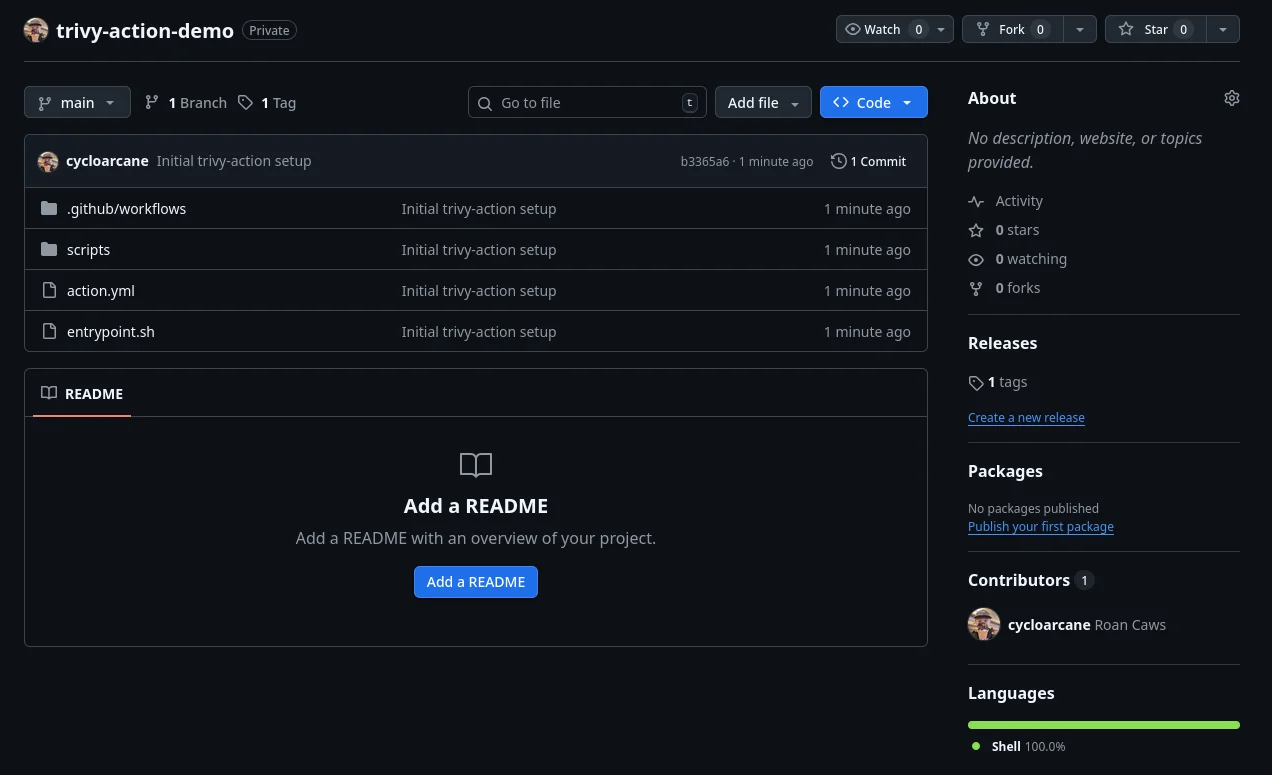Star the repository
The width and height of the screenshot is (1272, 775).
[x=1156, y=29]
